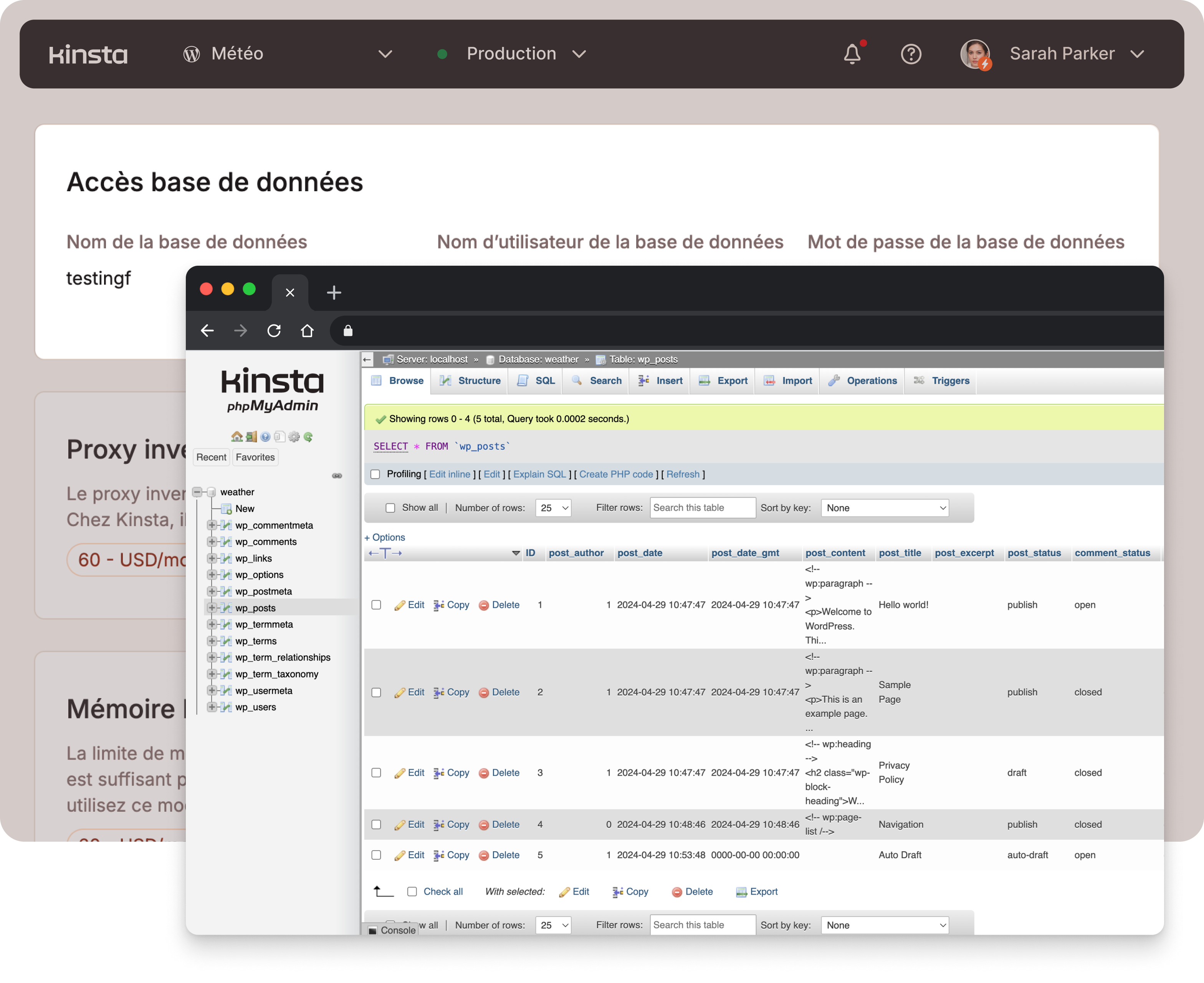Enable the Profiling checkbox

click(375, 475)
